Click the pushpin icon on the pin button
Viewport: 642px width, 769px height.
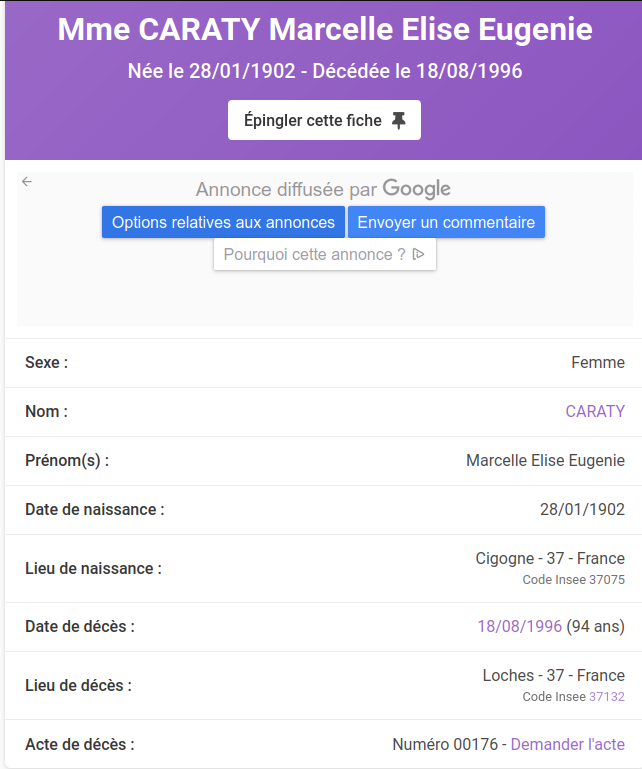(399, 121)
